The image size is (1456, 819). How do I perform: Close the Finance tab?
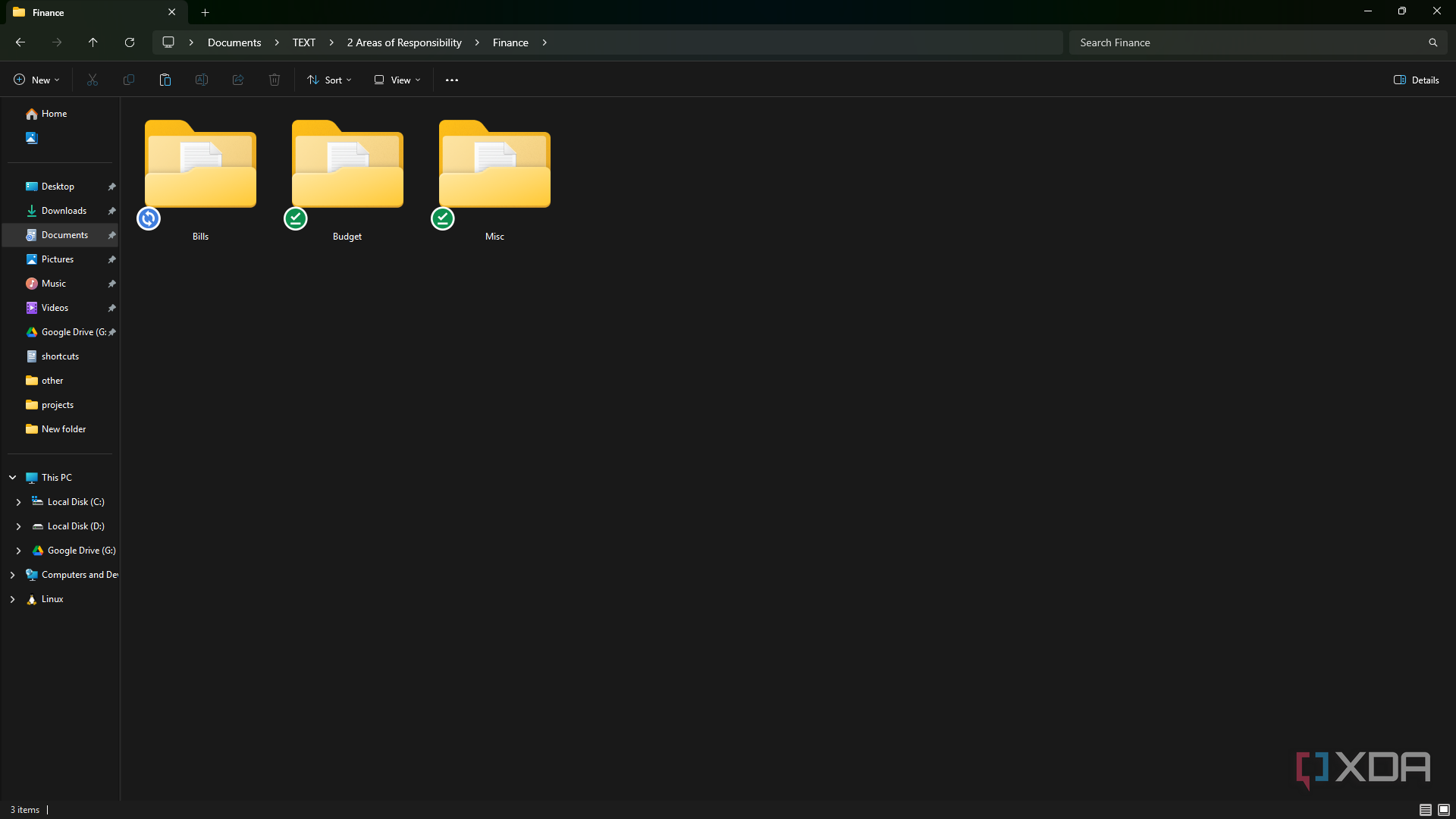[171, 12]
